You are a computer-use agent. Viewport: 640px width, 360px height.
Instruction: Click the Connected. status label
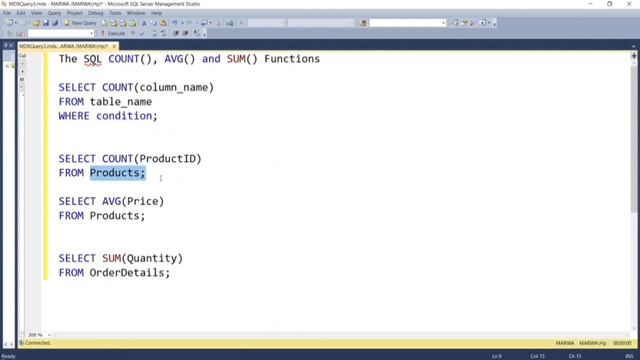(37, 343)
